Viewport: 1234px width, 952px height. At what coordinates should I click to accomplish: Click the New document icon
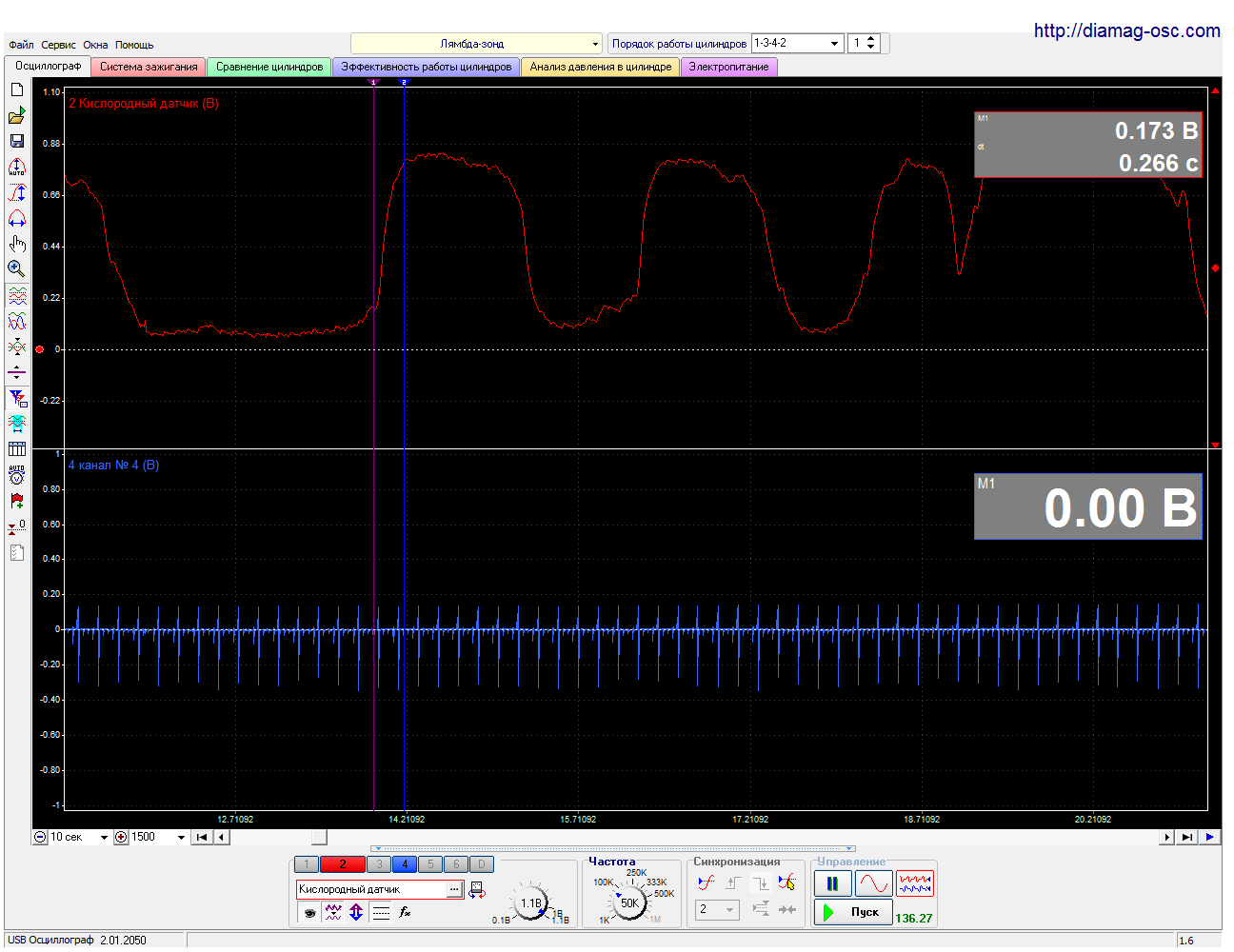click(17, 89)
